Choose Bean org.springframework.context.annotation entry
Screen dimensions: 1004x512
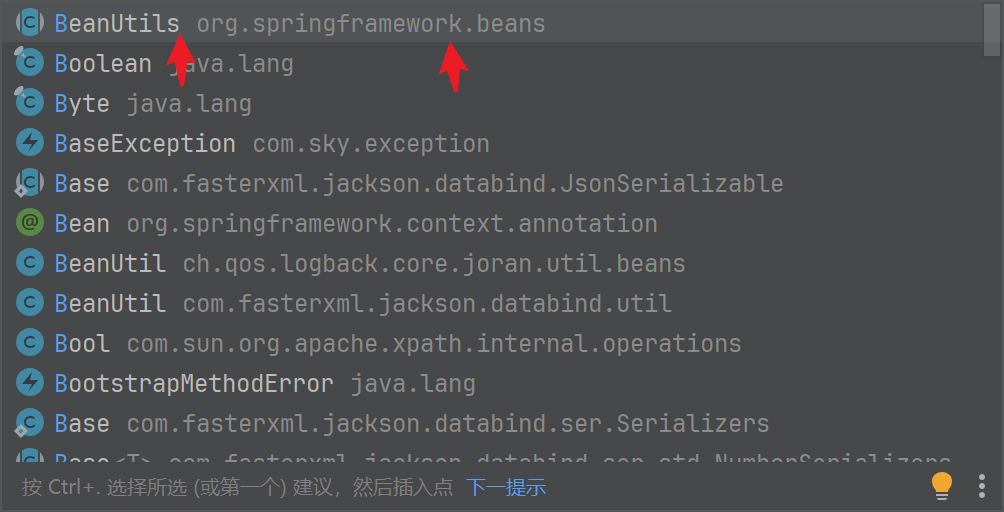coord(492,223)
